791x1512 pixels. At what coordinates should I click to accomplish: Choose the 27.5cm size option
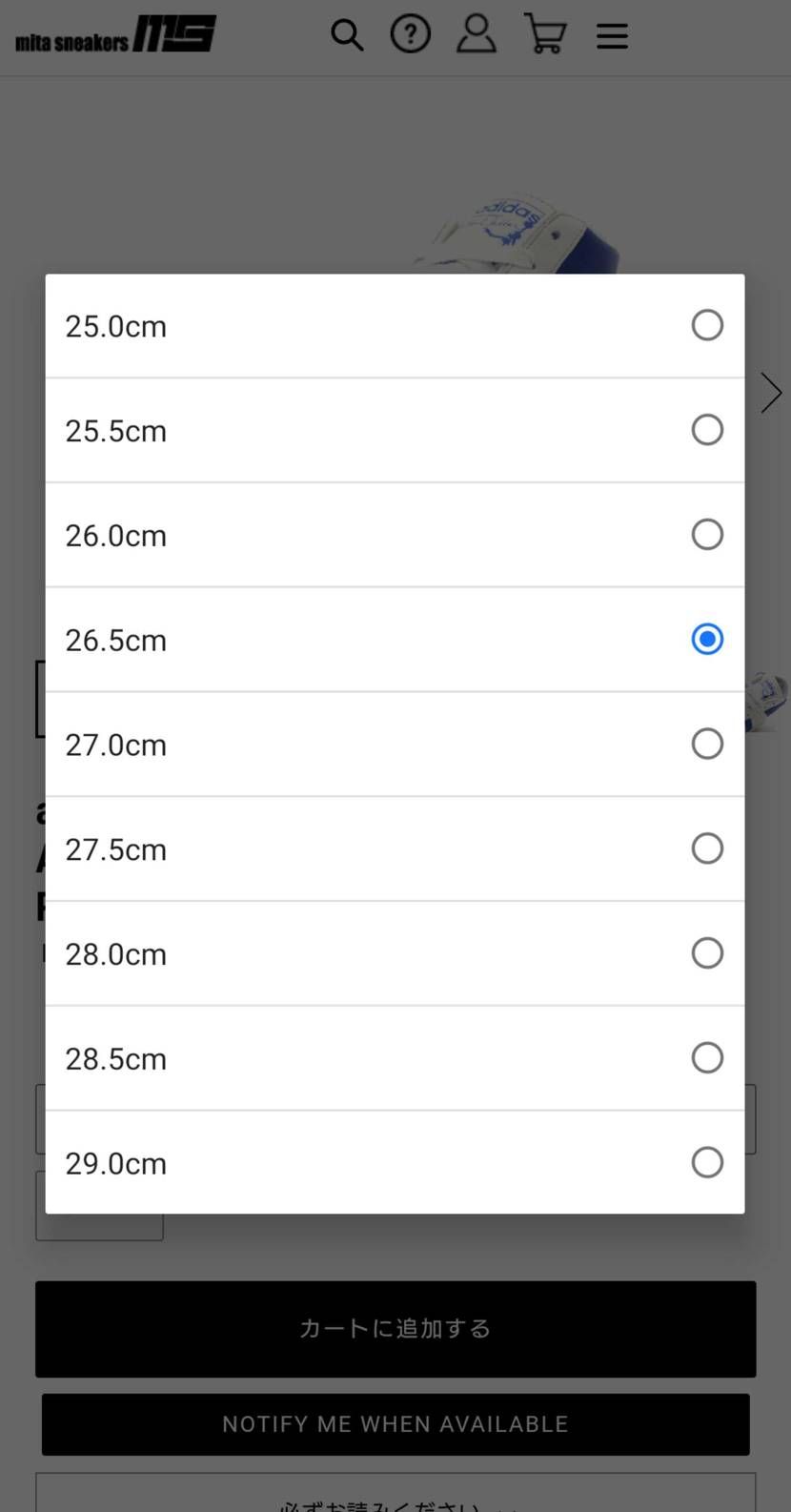point(395,848)
